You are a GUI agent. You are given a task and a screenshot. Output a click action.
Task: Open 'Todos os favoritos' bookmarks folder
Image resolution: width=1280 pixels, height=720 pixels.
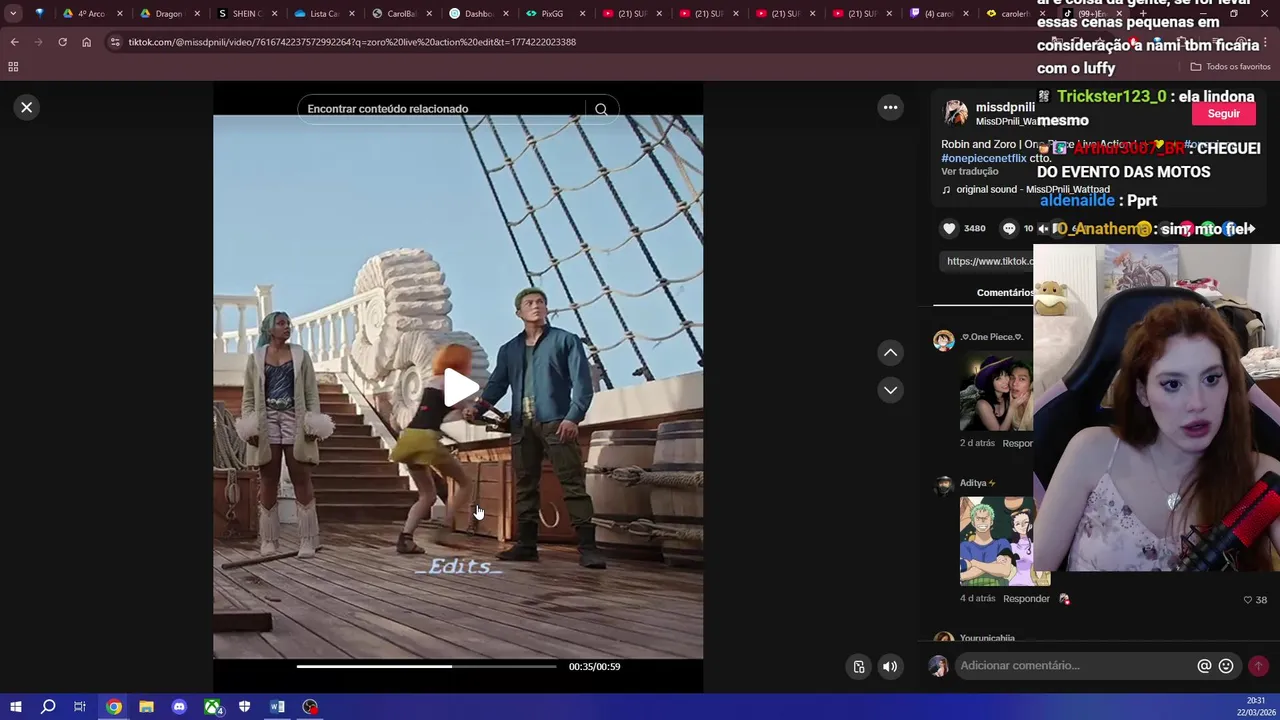[1230, 67]
